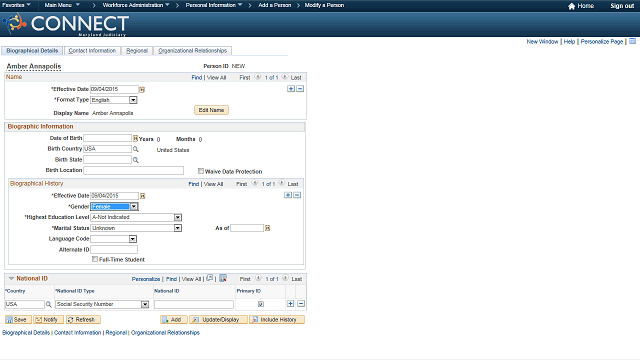Screen dimensions: 640x360
Task: Click into Alternate ID field
Action: 114,249
